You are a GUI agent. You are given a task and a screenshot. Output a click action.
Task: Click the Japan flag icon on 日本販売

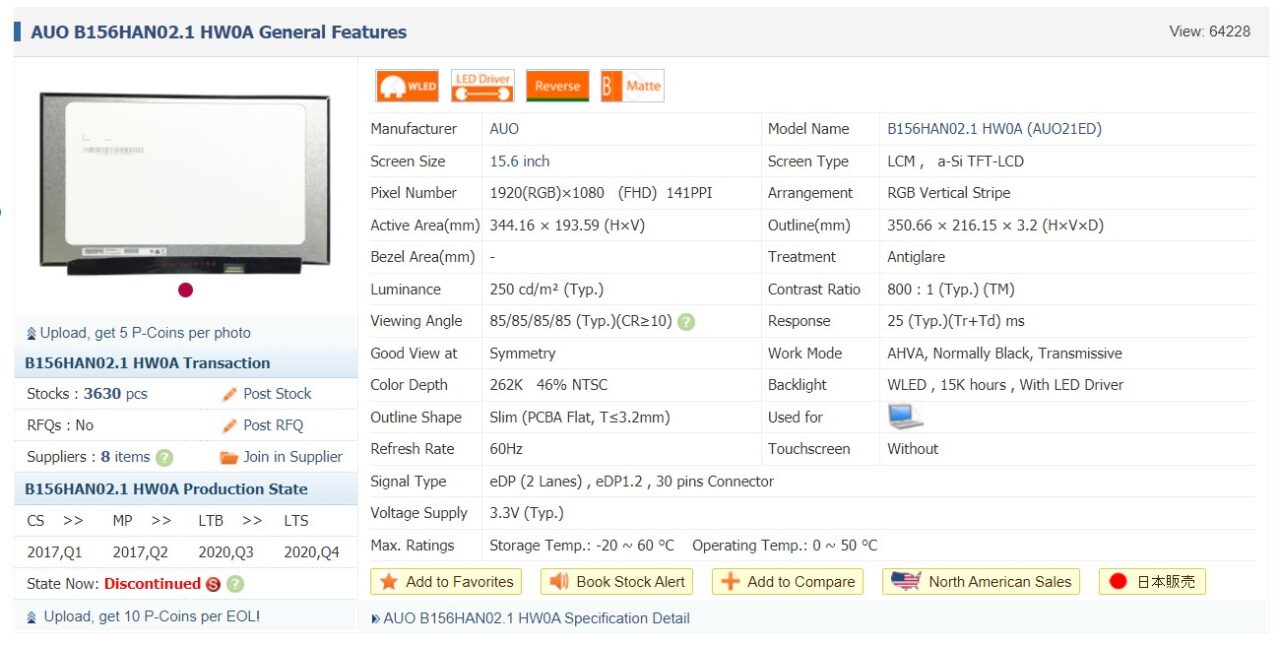[x=1118, y=582]
